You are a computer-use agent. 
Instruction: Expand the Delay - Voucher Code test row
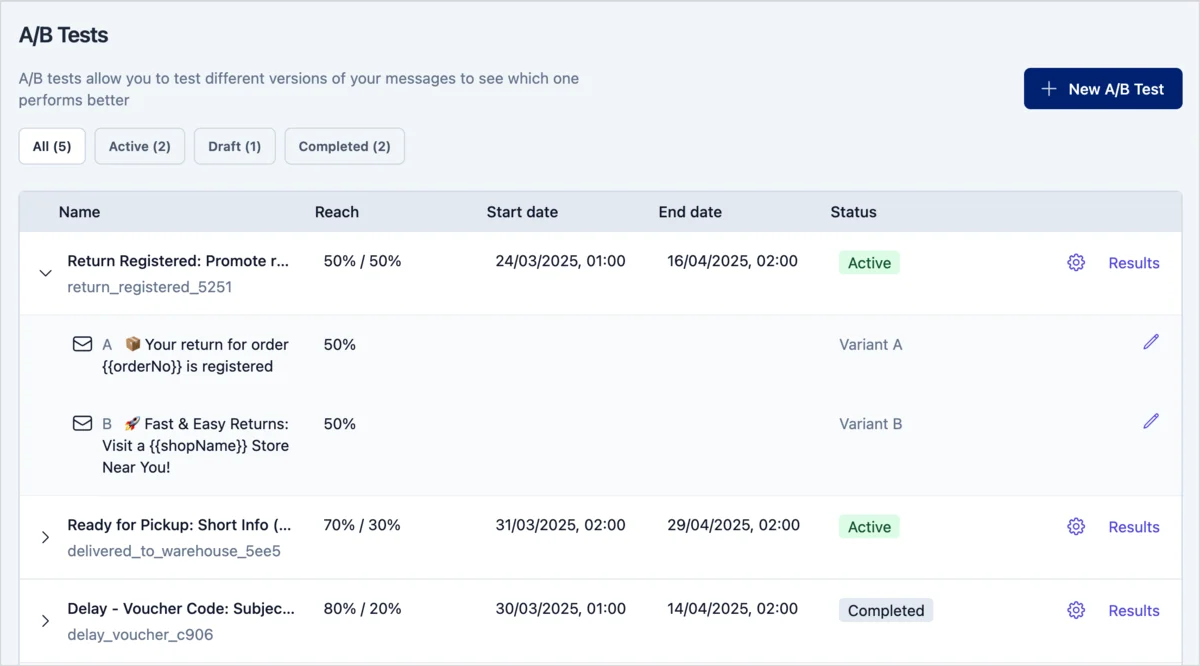(x=45, y=621)
